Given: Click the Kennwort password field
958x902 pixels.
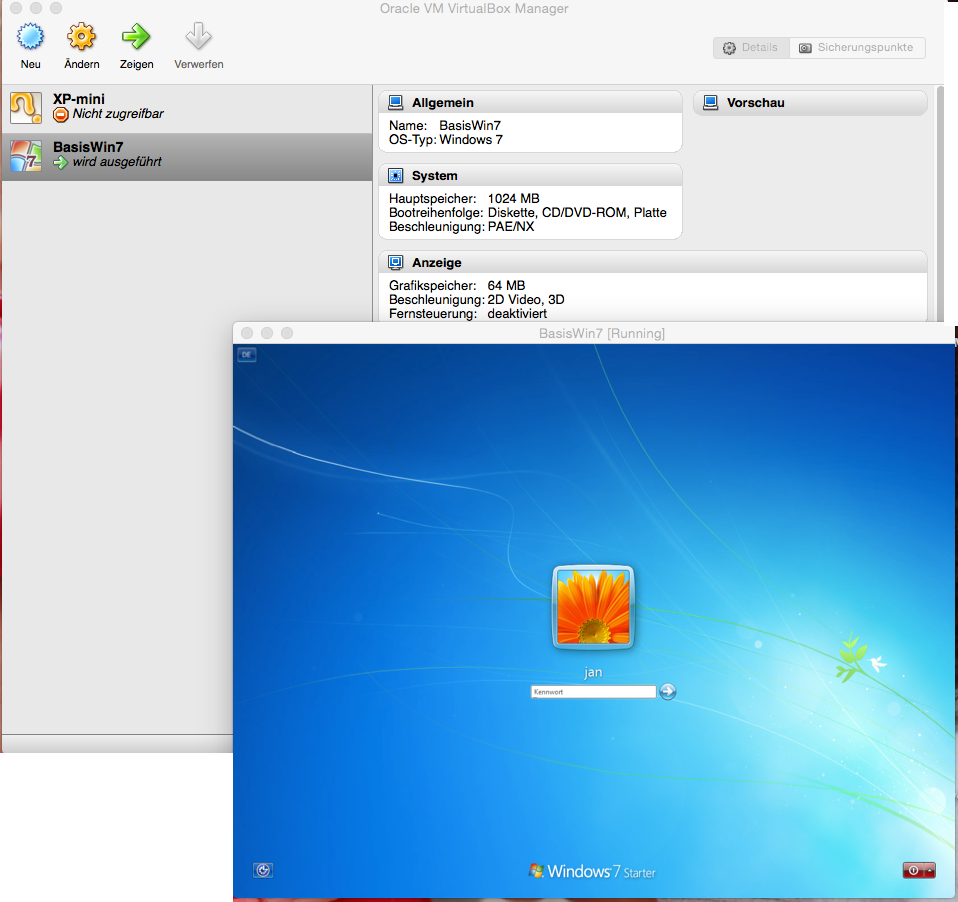Looking at the screenshot, I should pyautogui.click(x=593, y=692).
